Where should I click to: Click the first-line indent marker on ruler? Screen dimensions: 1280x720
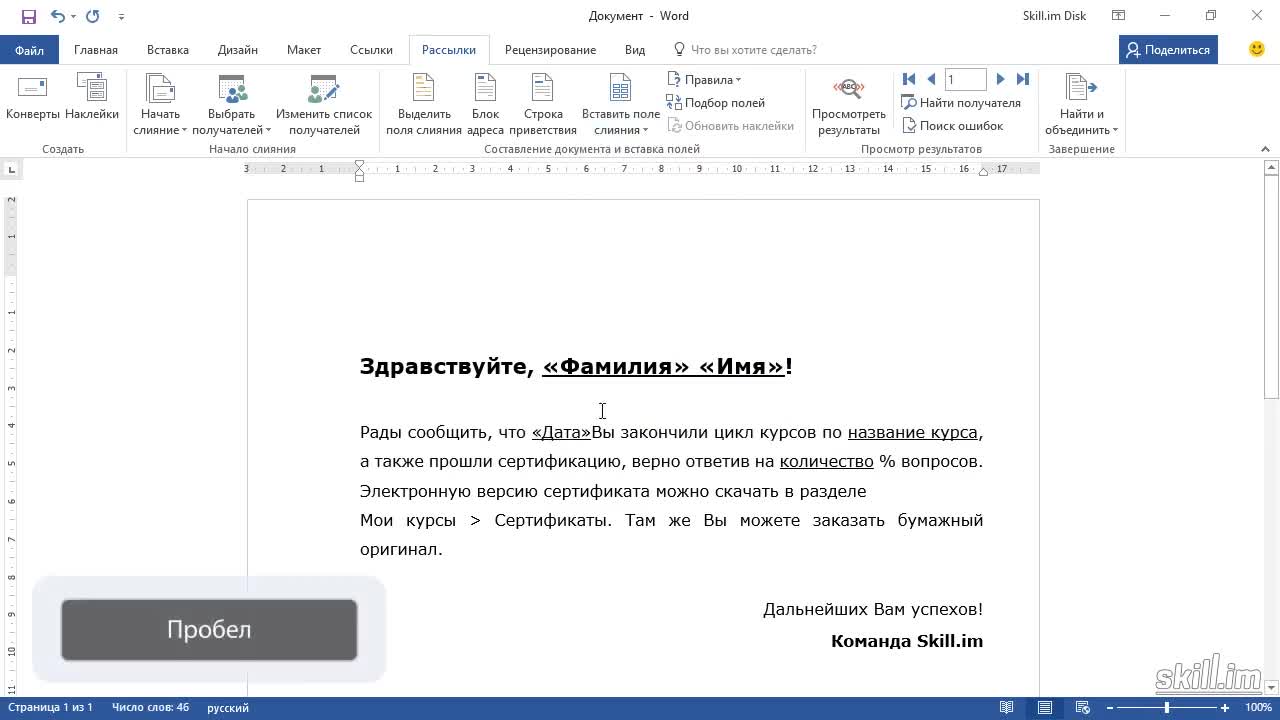pos(360,165)
